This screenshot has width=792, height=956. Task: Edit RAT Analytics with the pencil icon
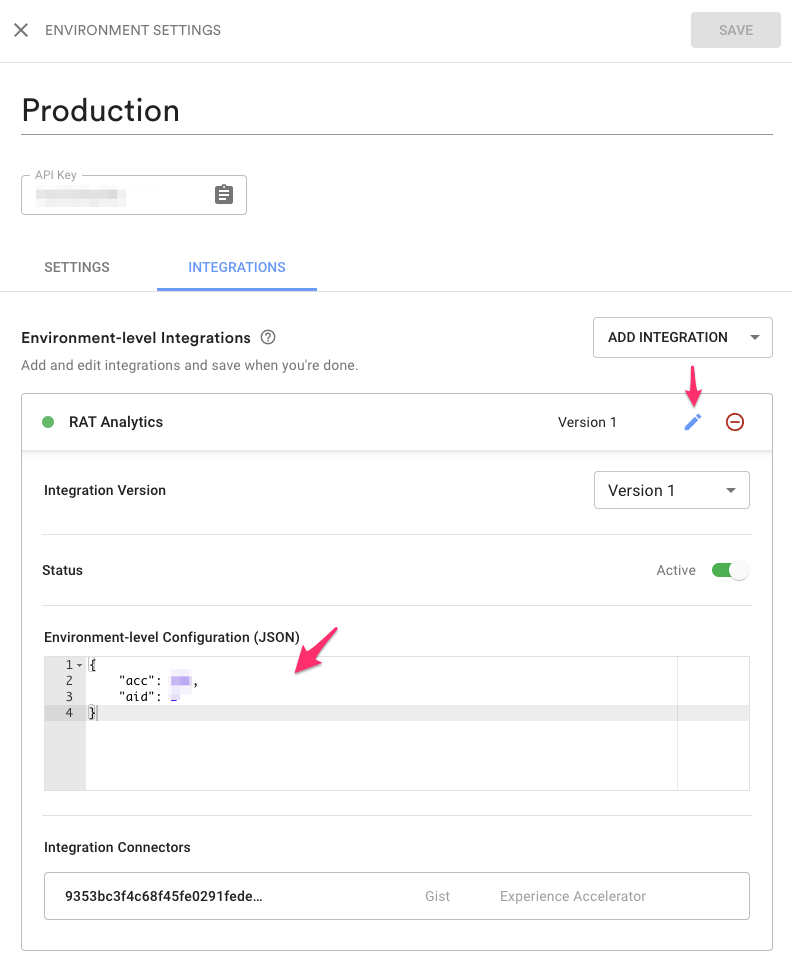click(693, 422)
